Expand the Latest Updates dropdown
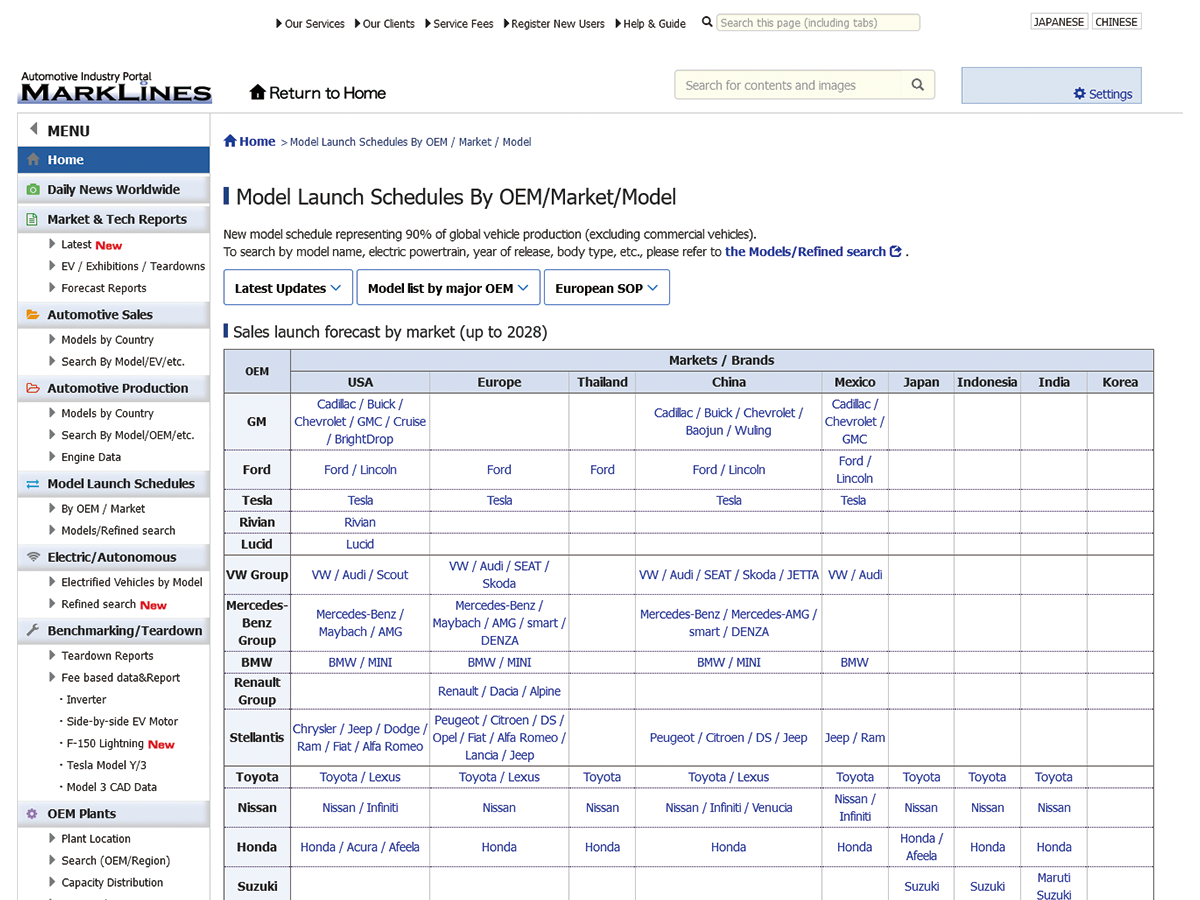Viewport: 1200px width, 900px height. click(x=288, y=288)
